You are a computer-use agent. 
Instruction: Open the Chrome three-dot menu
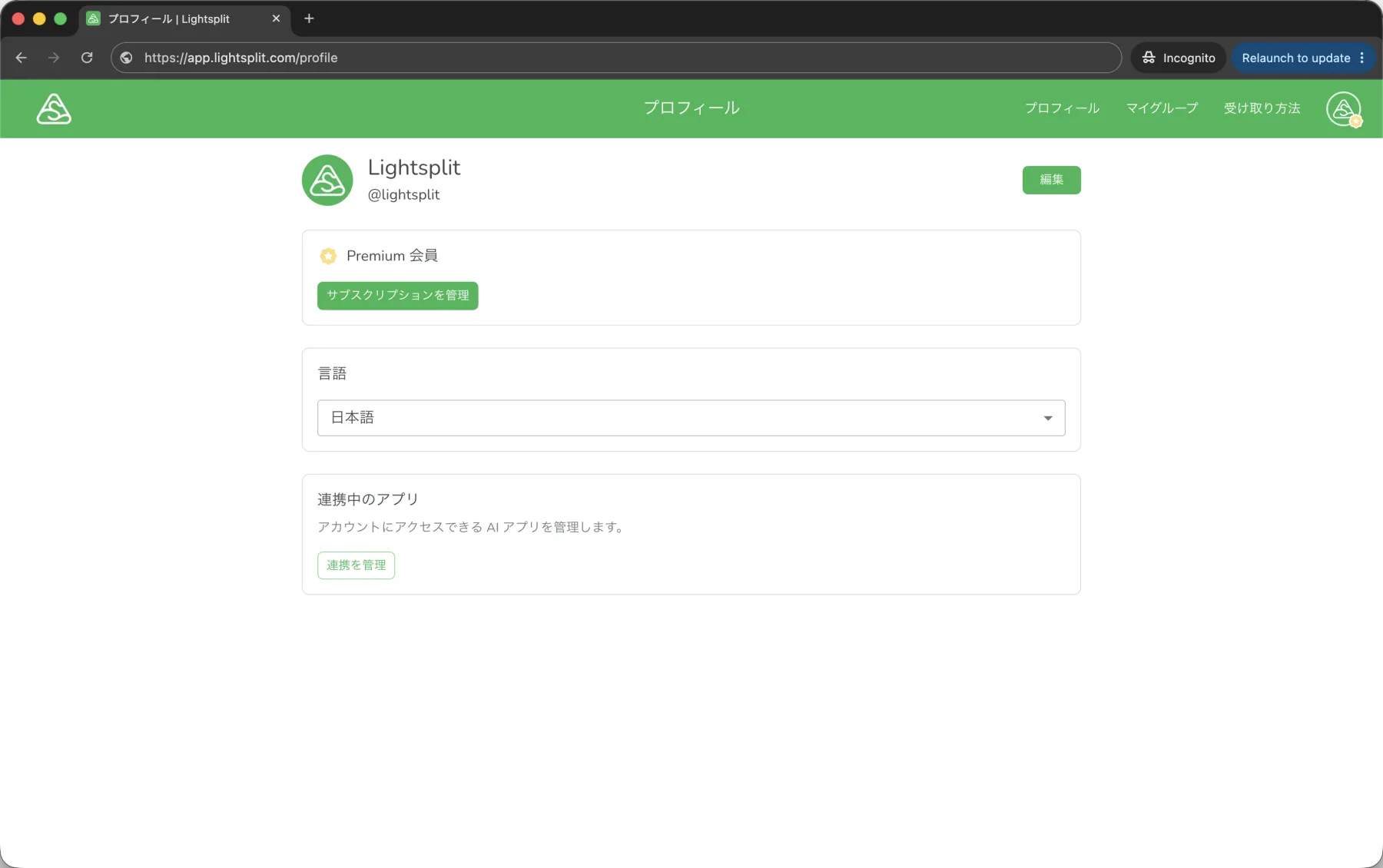pyautogui.click(x=1362, y=58)
